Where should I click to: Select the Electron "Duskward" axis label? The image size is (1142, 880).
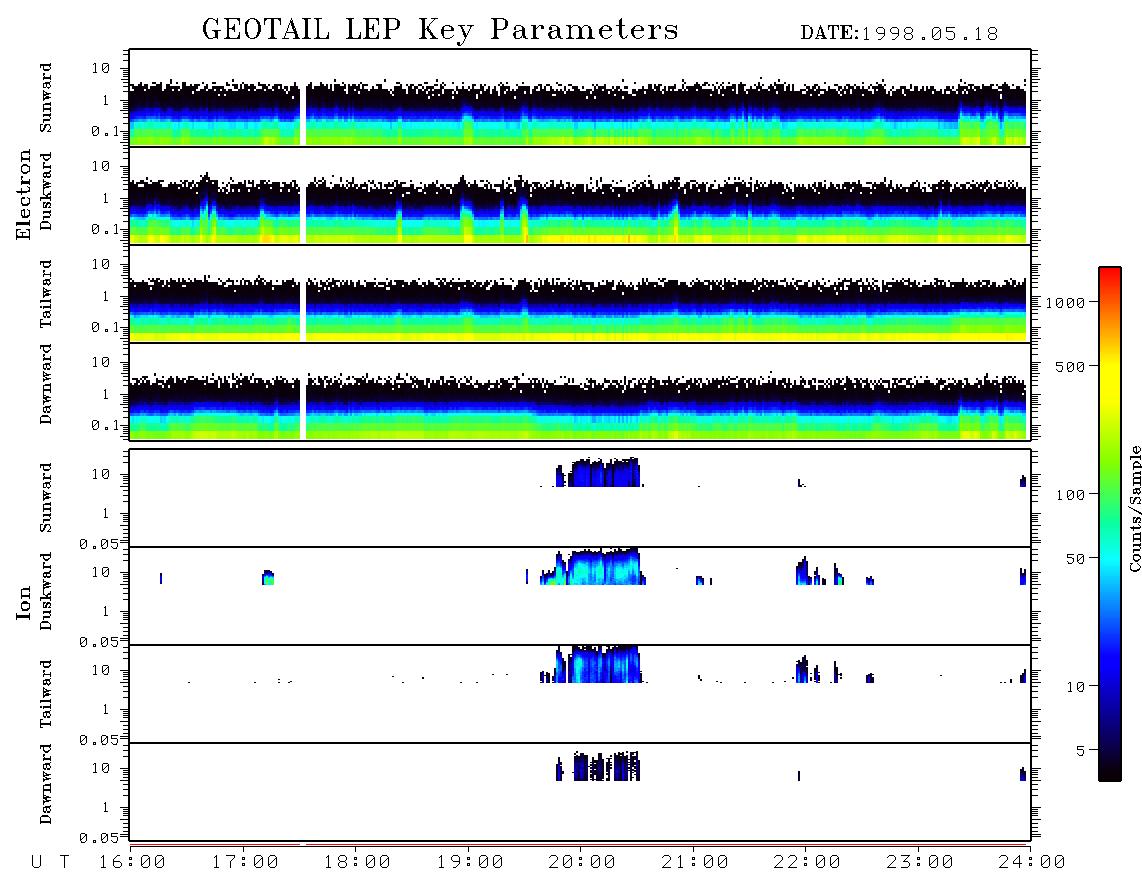point(46,192)
